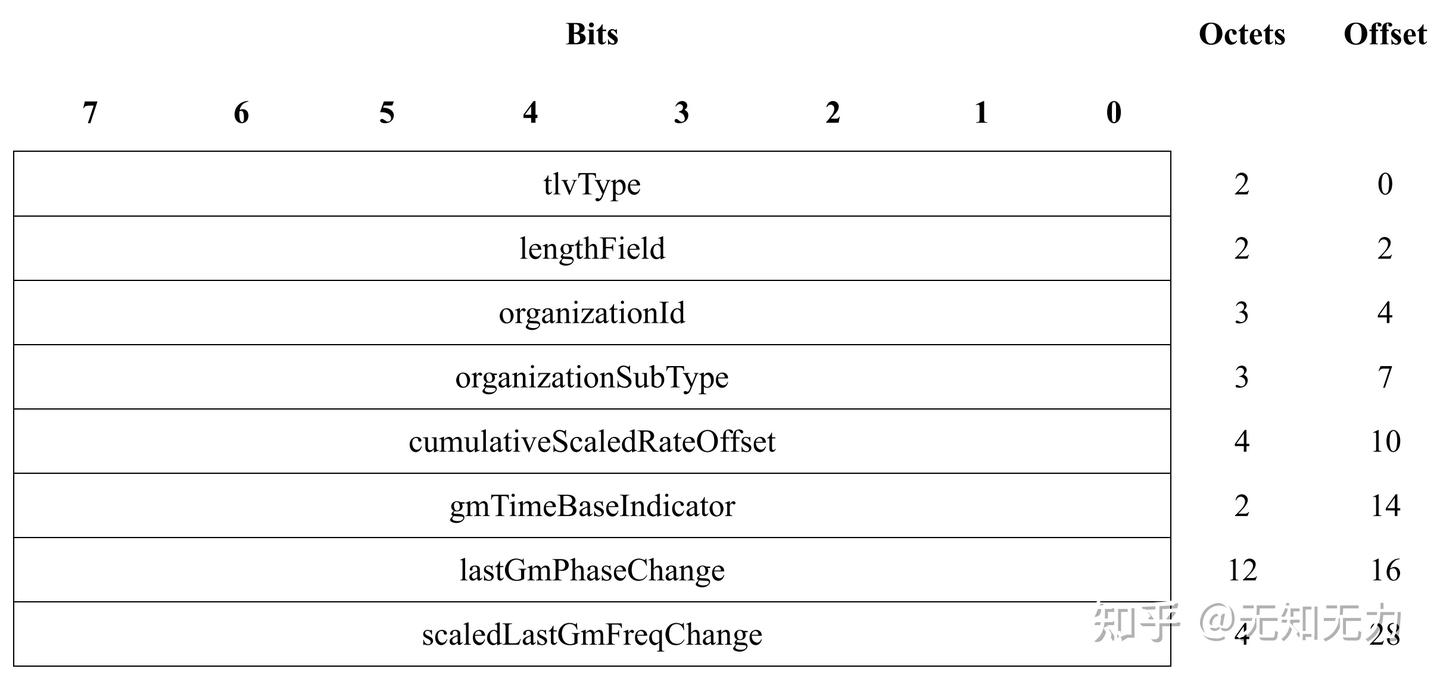
Task: Select the lengthField row
Action: (x=592, y=249)
